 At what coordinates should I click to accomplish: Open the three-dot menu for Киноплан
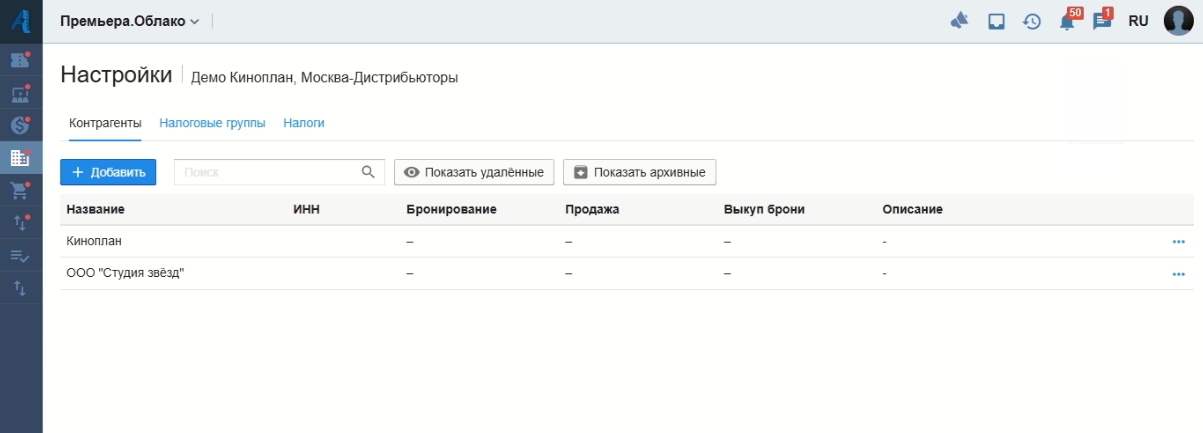1178,242
